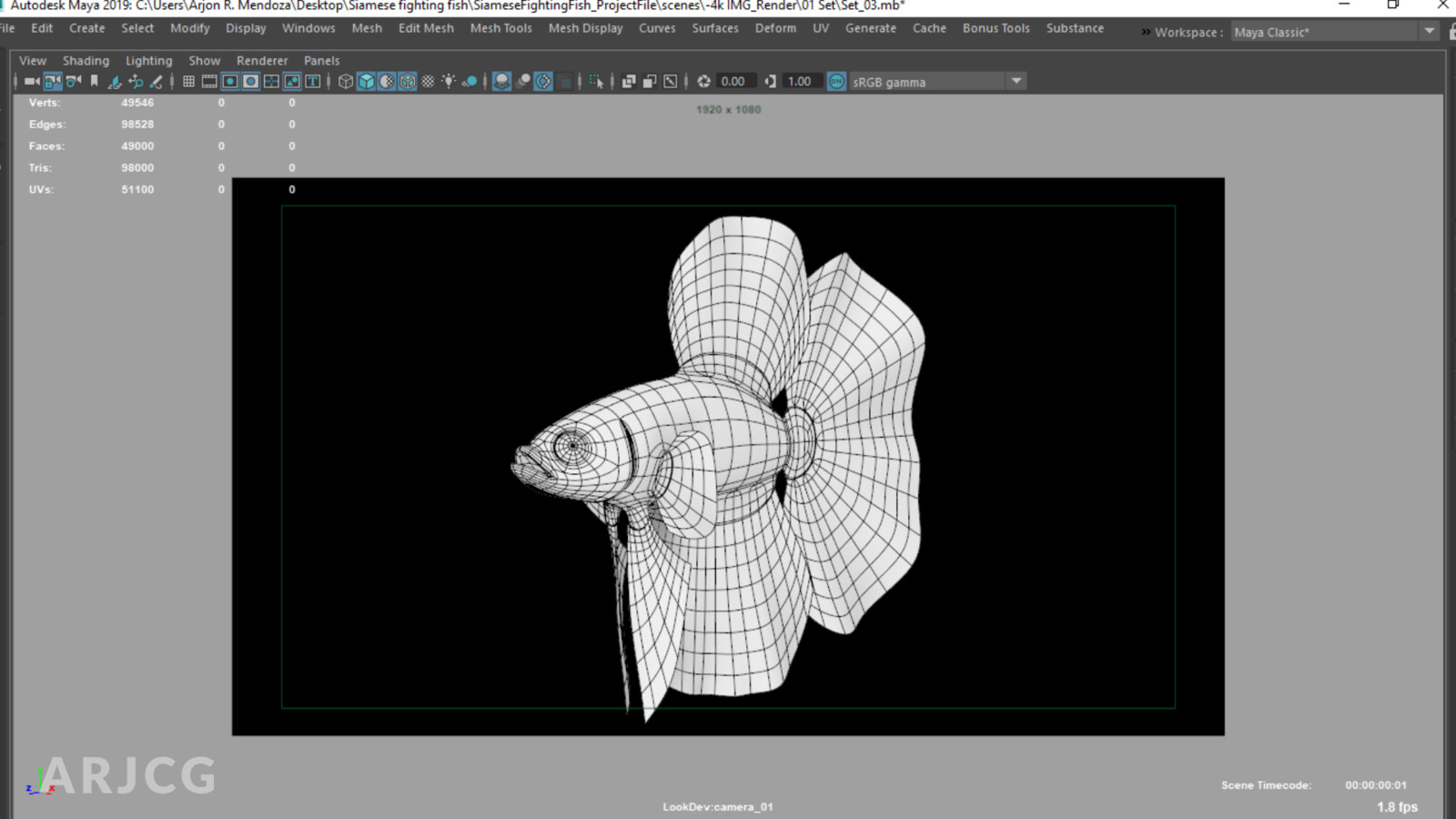Open the Substance menu
This screenshot has height=819, width=1456.
(x=1075, y=28)
